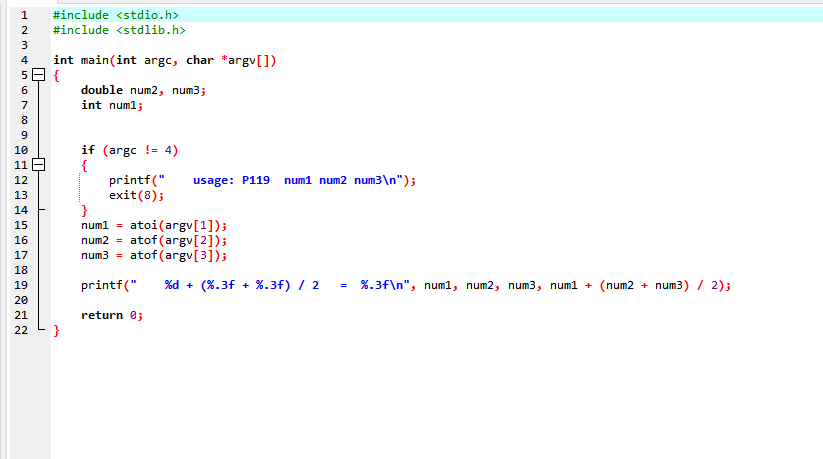
Task: Click 'num2' in line 6 declaration
Action: point(144,90)
